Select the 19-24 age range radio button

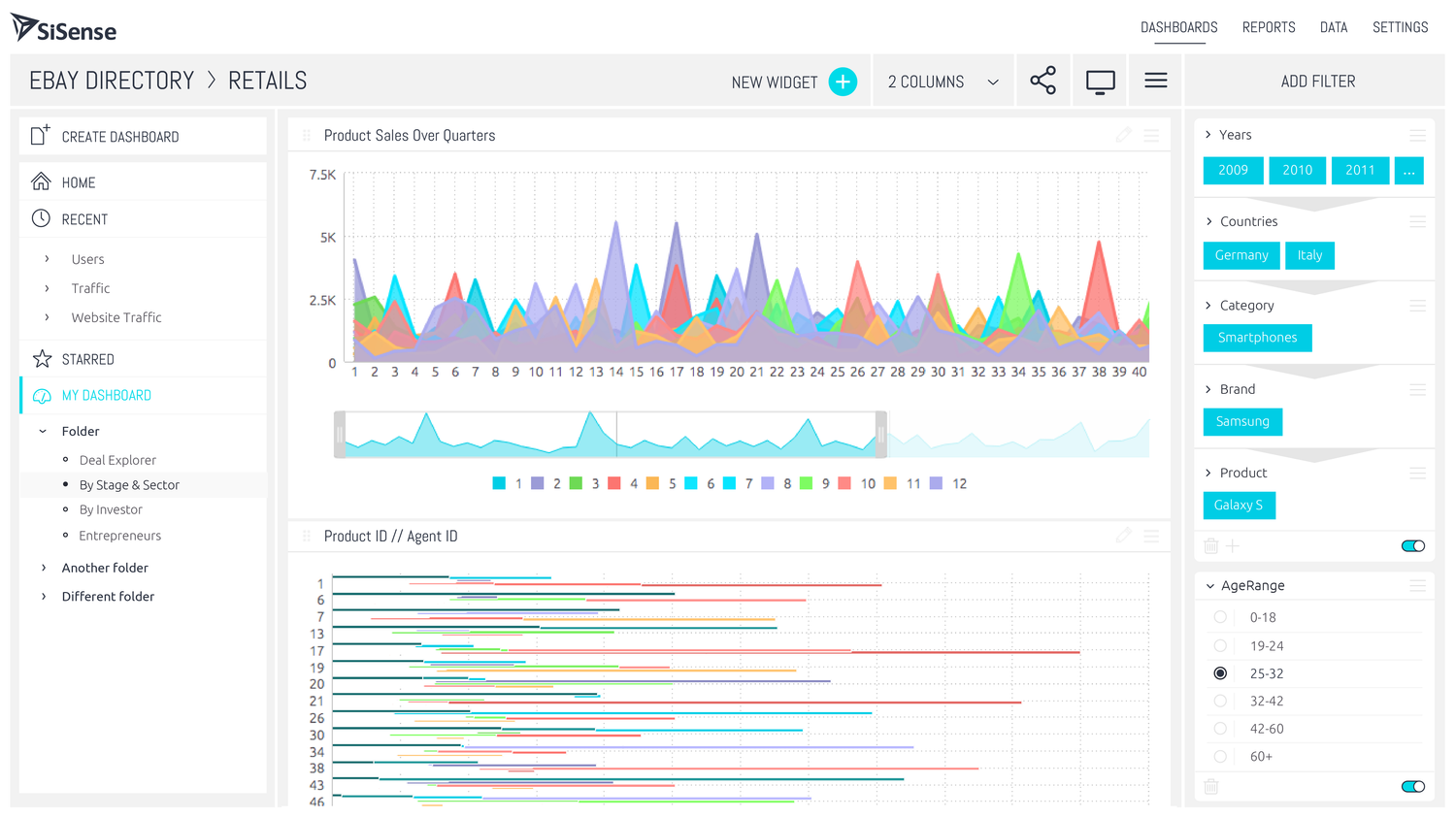point(1220,645)
